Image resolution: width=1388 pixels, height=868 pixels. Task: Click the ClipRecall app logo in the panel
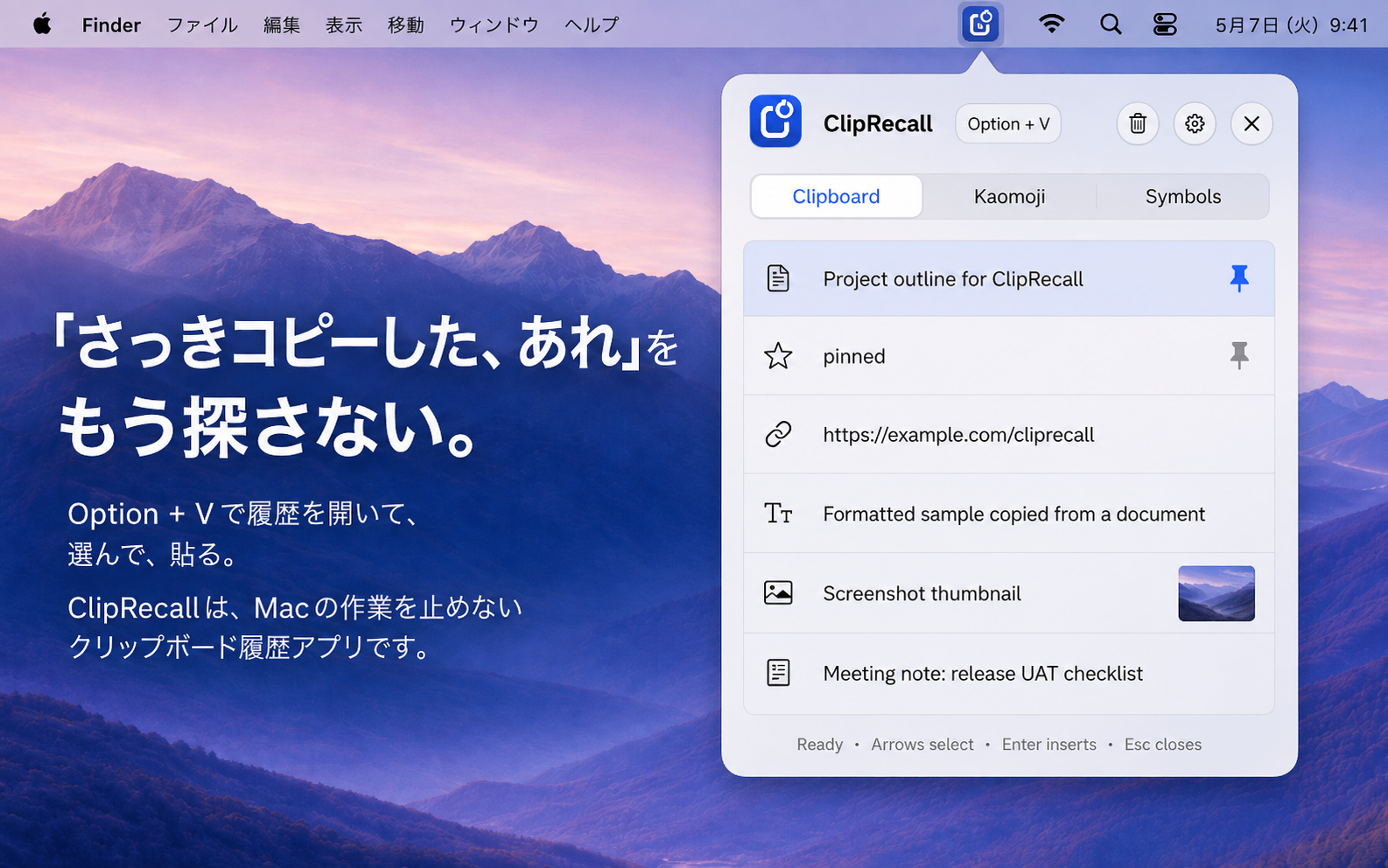(x=775, y=122)
